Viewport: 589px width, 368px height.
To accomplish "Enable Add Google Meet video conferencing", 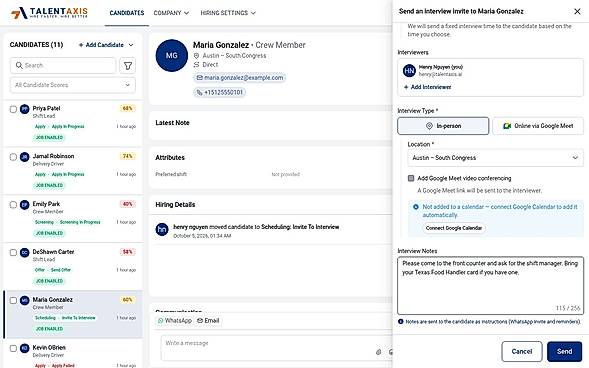I will click(x=411, y=178).
